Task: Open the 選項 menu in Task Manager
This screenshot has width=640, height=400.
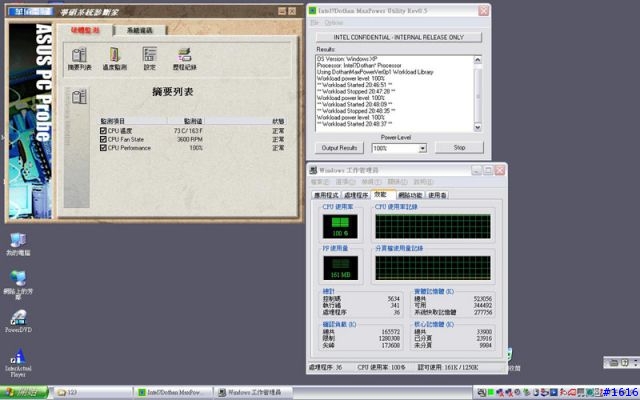Action: point(345,182)
